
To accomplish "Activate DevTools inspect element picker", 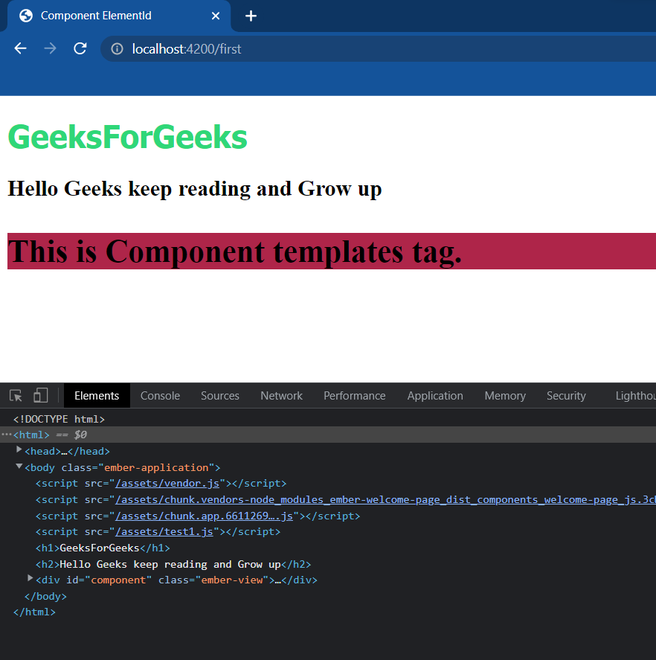I will [x=16, y=396].
